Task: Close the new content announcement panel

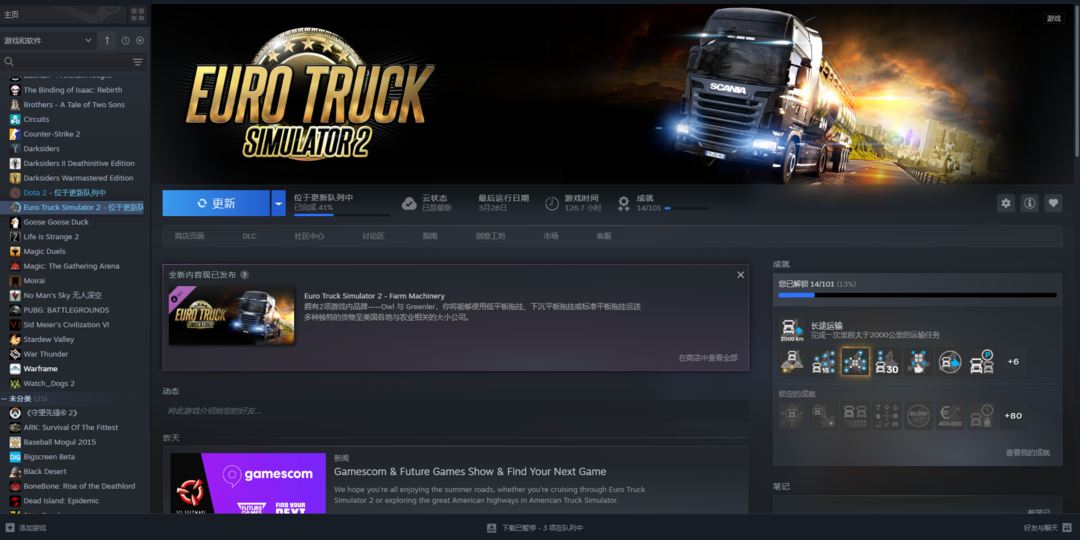Action: 740,275
